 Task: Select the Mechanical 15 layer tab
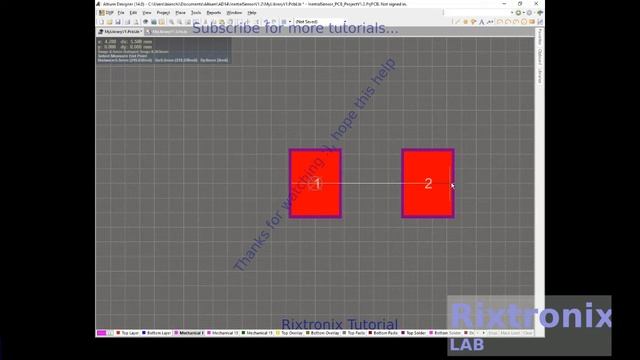(257, 333)
